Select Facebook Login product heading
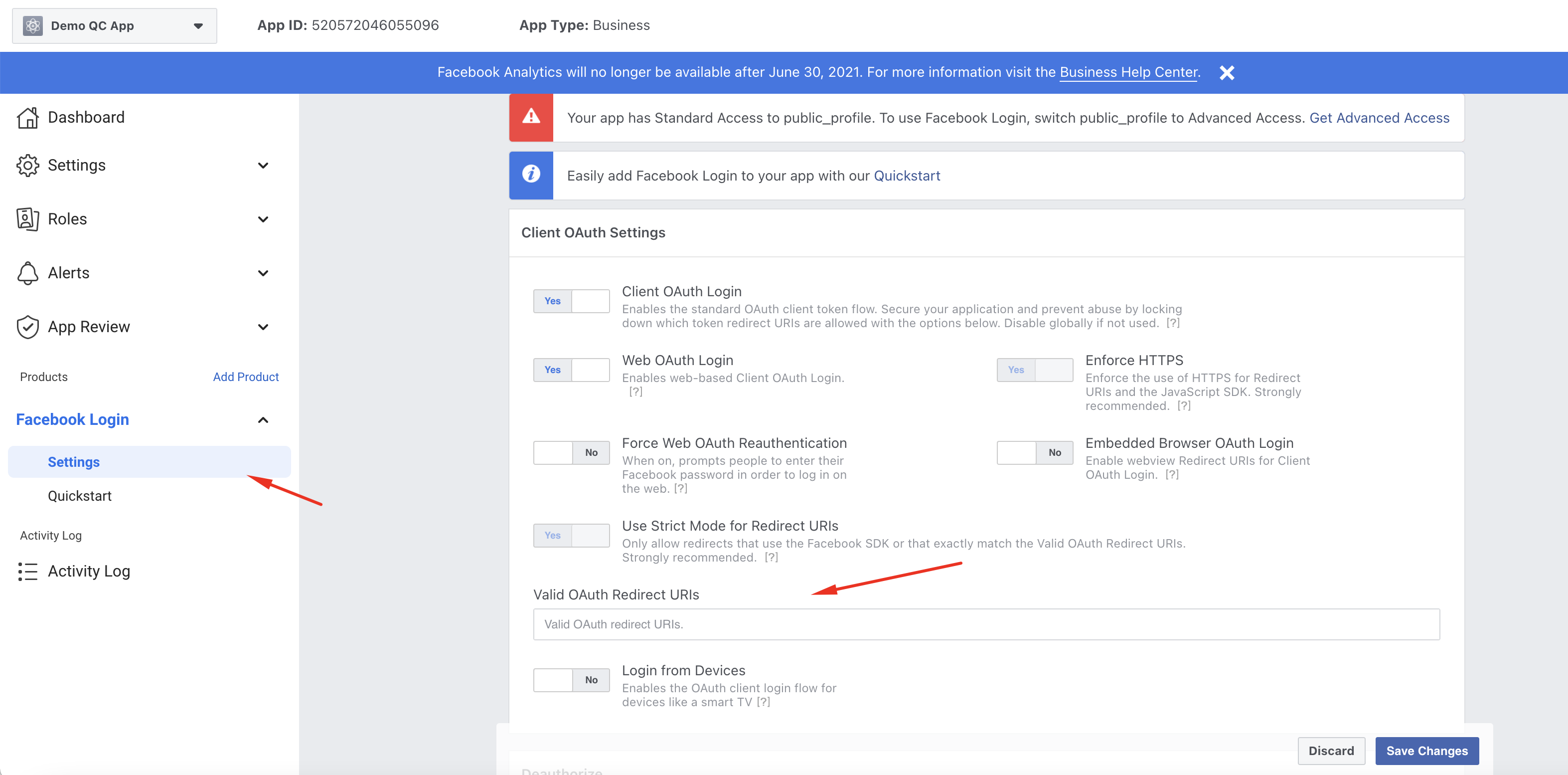 coord(72,420)
